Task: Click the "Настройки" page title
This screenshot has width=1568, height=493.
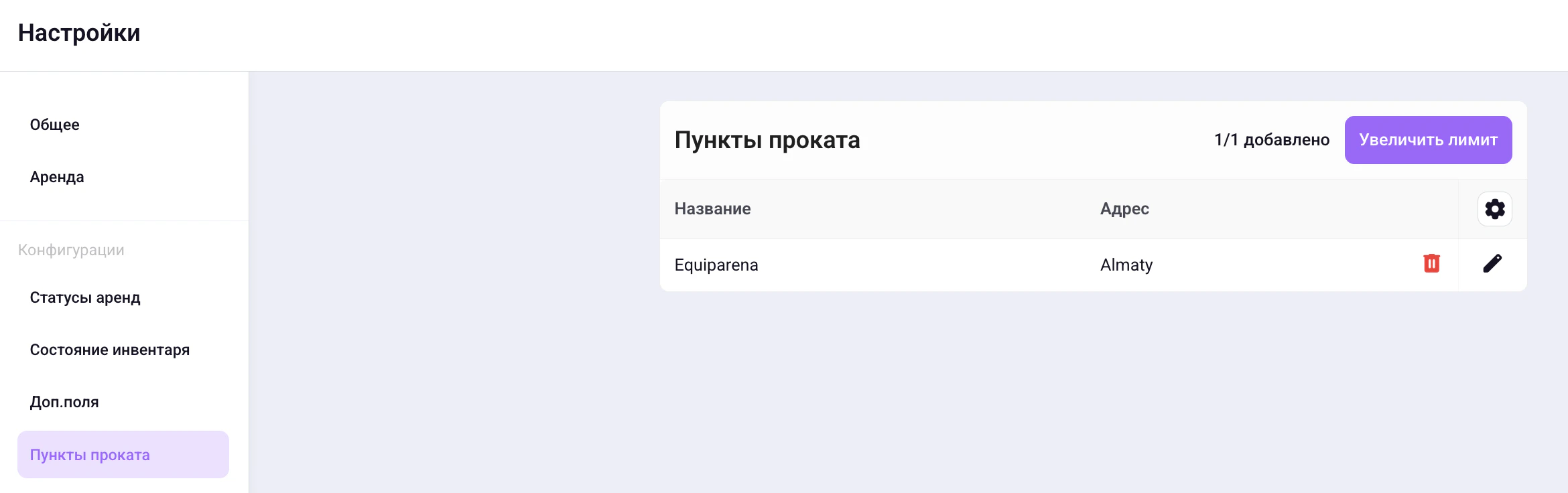Action: point(80,32)
